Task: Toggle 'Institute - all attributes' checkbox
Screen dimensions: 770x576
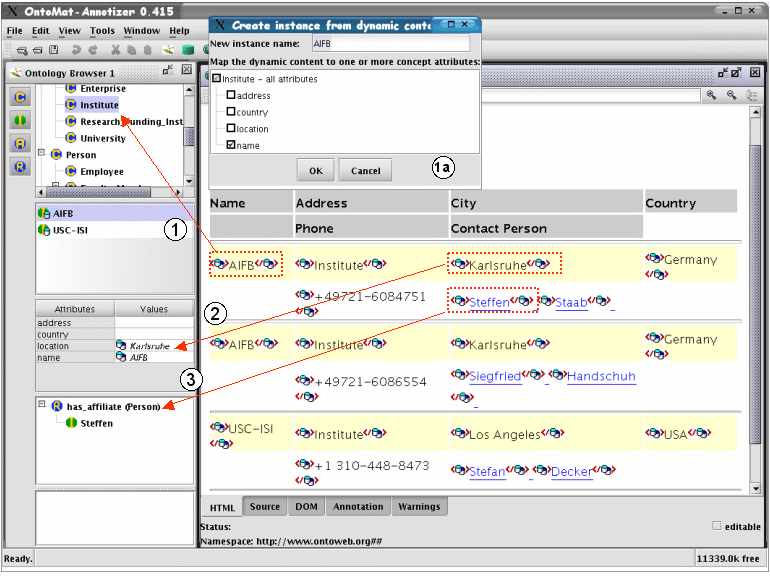Action: pos(217,78)
